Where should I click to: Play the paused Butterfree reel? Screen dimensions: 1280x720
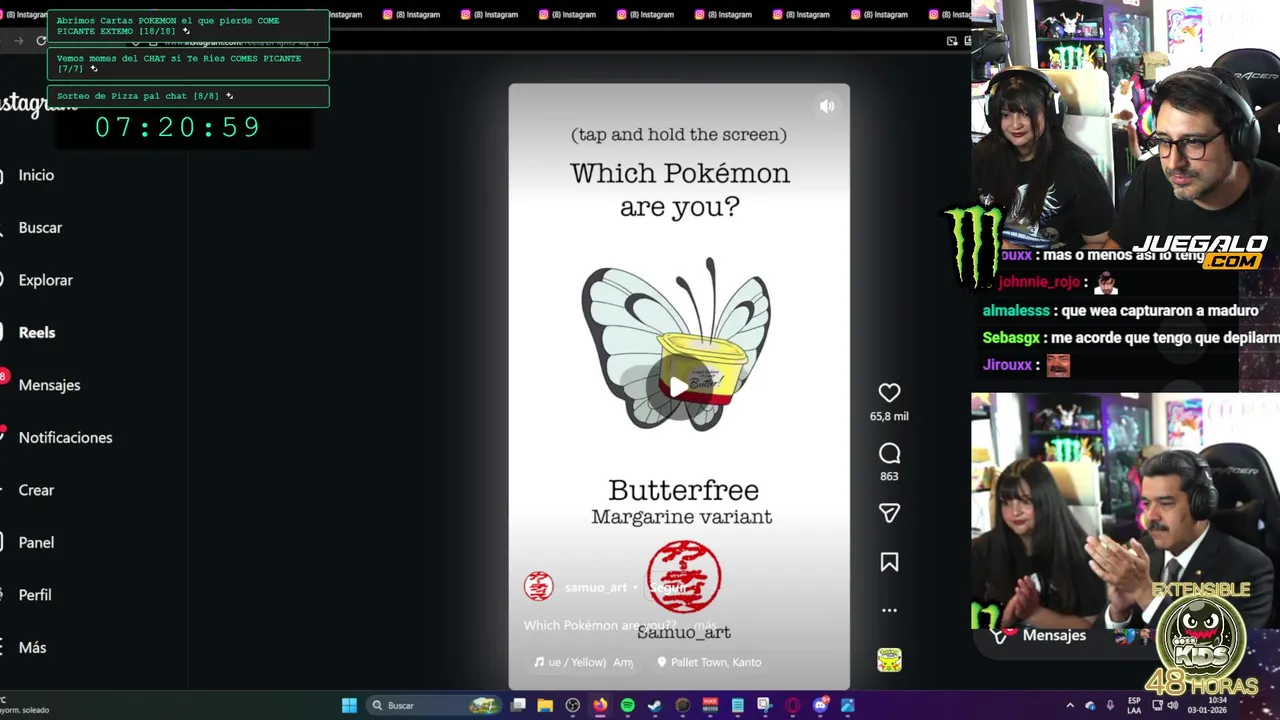679,387
